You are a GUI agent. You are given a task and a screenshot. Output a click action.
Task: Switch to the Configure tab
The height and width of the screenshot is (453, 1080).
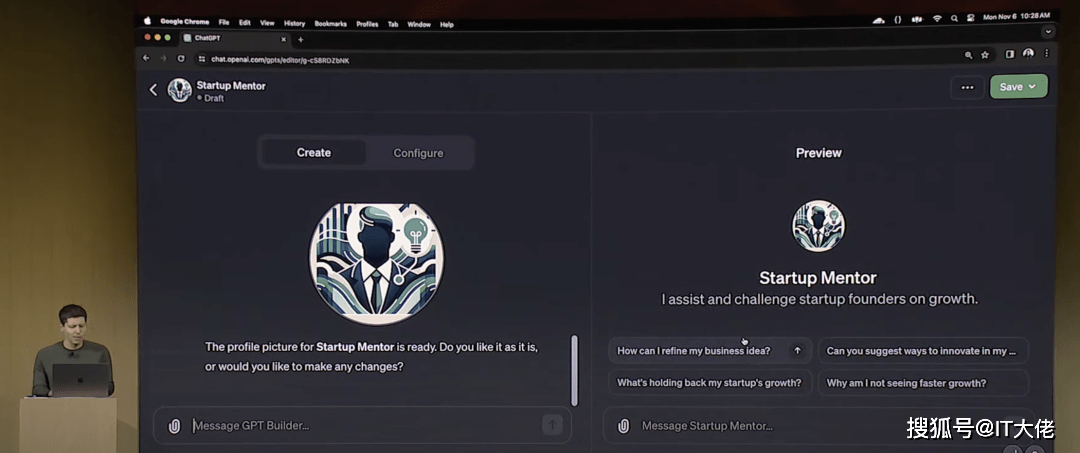coord(418,153)
